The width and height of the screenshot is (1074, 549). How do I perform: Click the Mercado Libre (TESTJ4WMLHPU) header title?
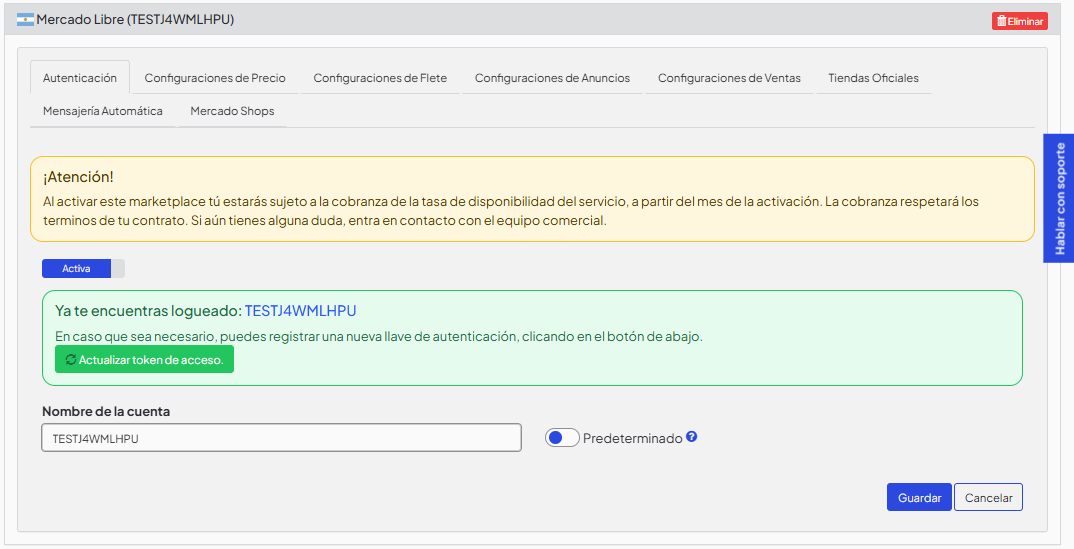(x=135, y=20)
